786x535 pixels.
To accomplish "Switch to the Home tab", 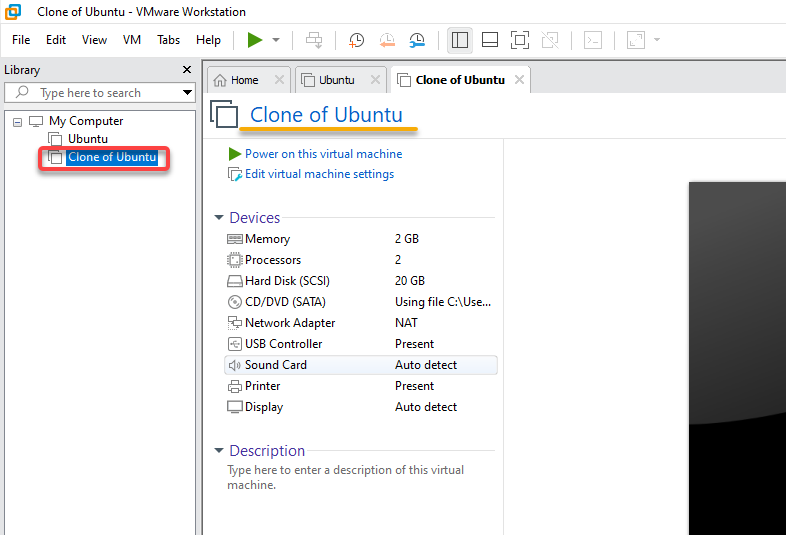I will [244, 80].
